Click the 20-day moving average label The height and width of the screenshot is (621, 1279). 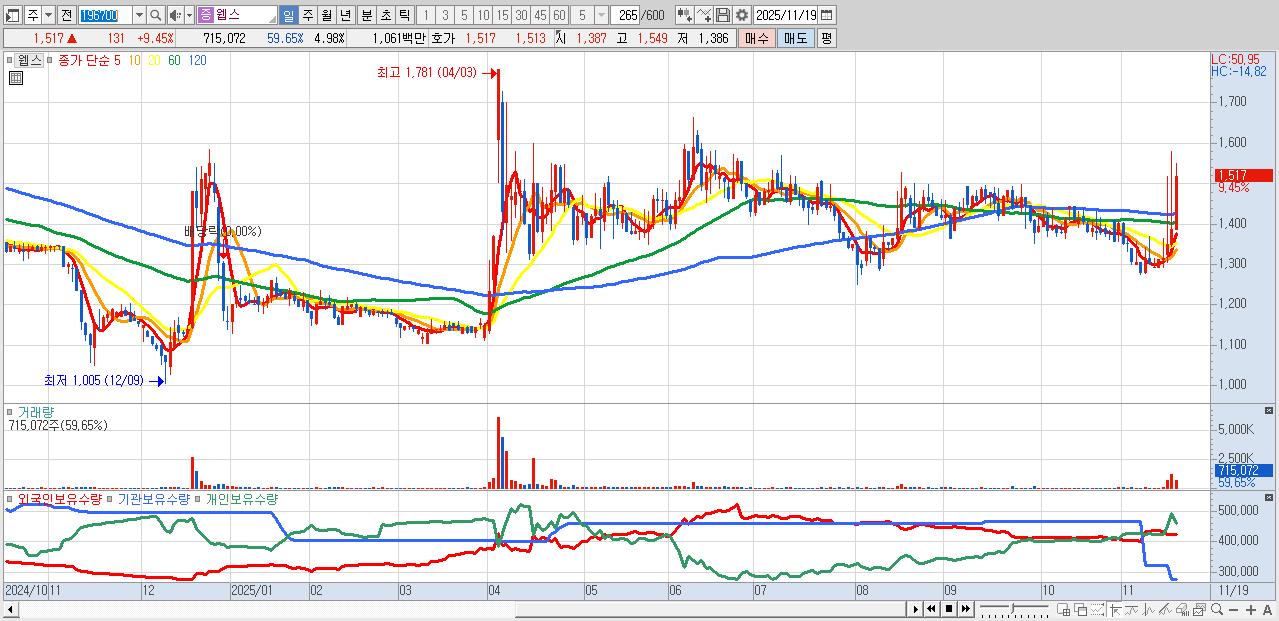(154, 60)
